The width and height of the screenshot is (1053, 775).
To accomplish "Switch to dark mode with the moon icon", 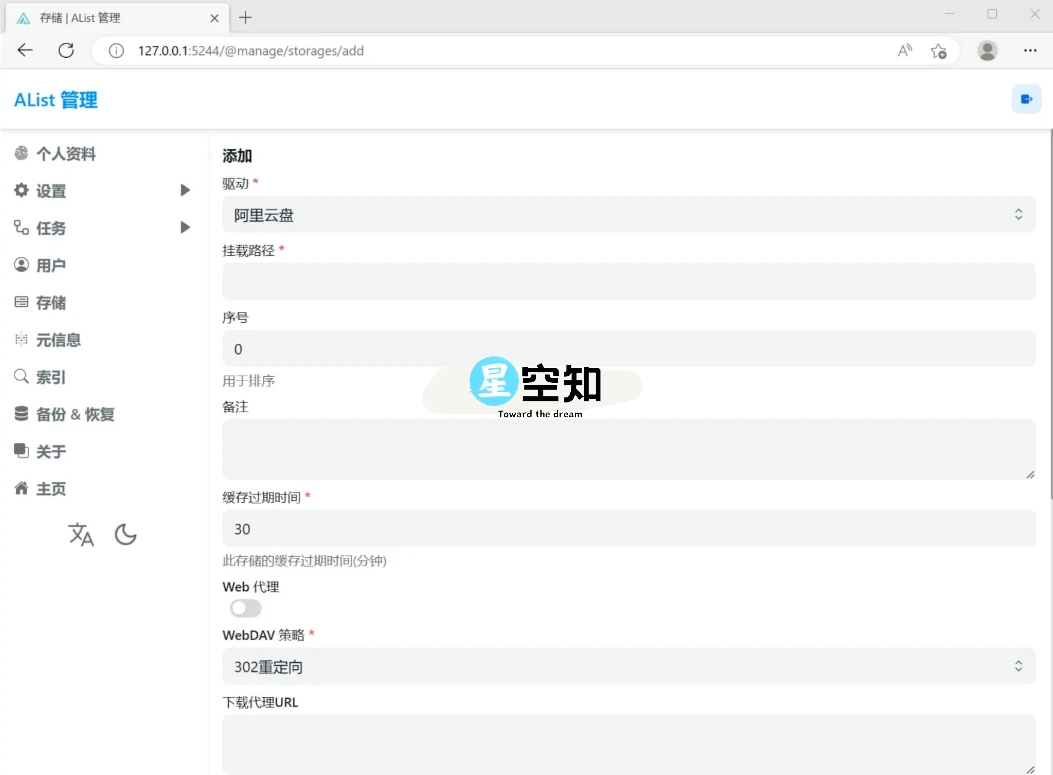I will point(125,535).
